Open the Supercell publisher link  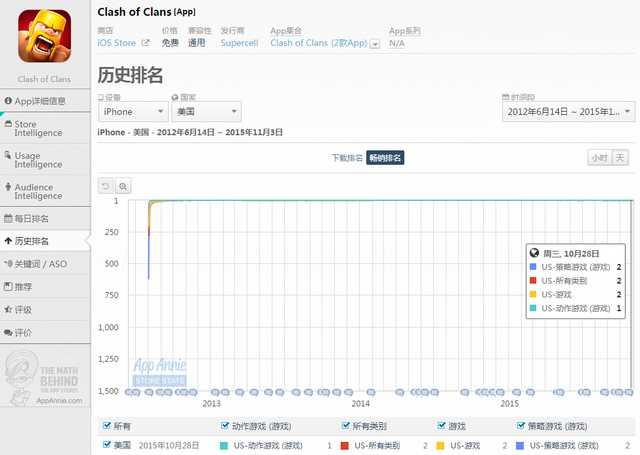click(239, 43)
